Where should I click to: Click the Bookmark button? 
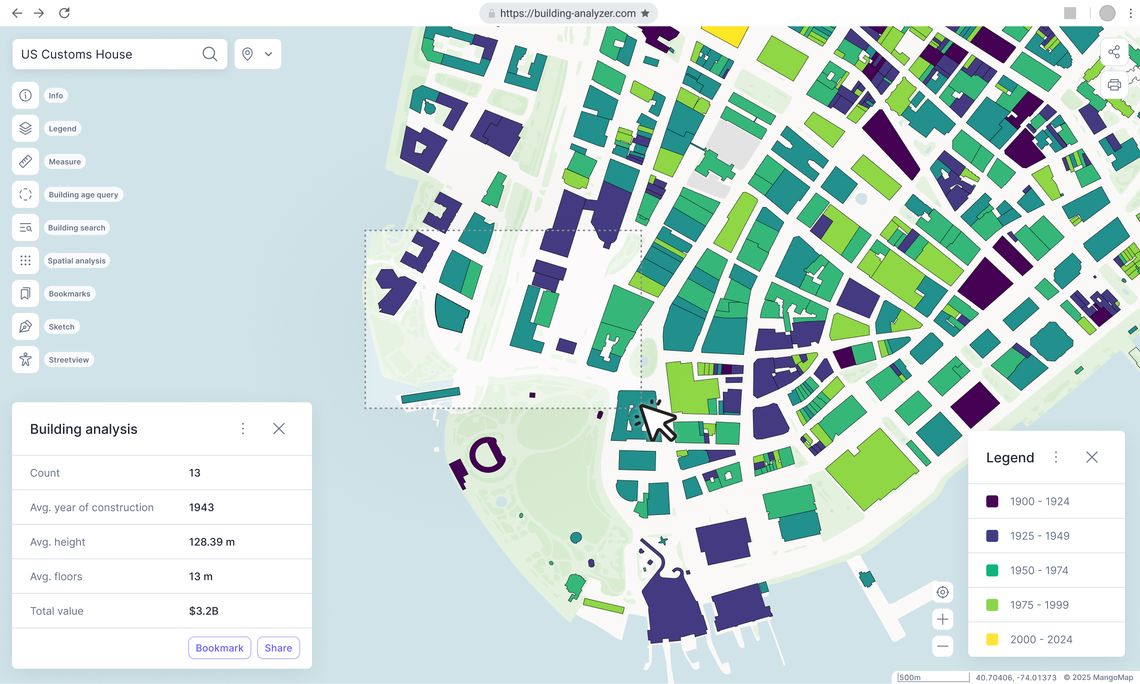pos(219,648)
